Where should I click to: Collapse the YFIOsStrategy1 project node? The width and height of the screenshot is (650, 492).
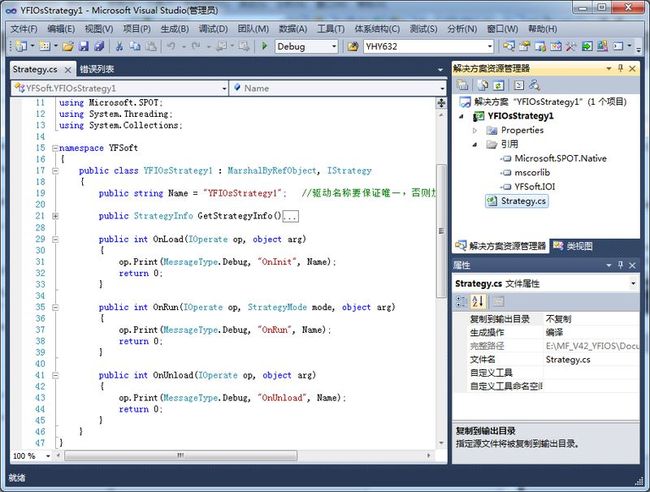tap(461, 116)
